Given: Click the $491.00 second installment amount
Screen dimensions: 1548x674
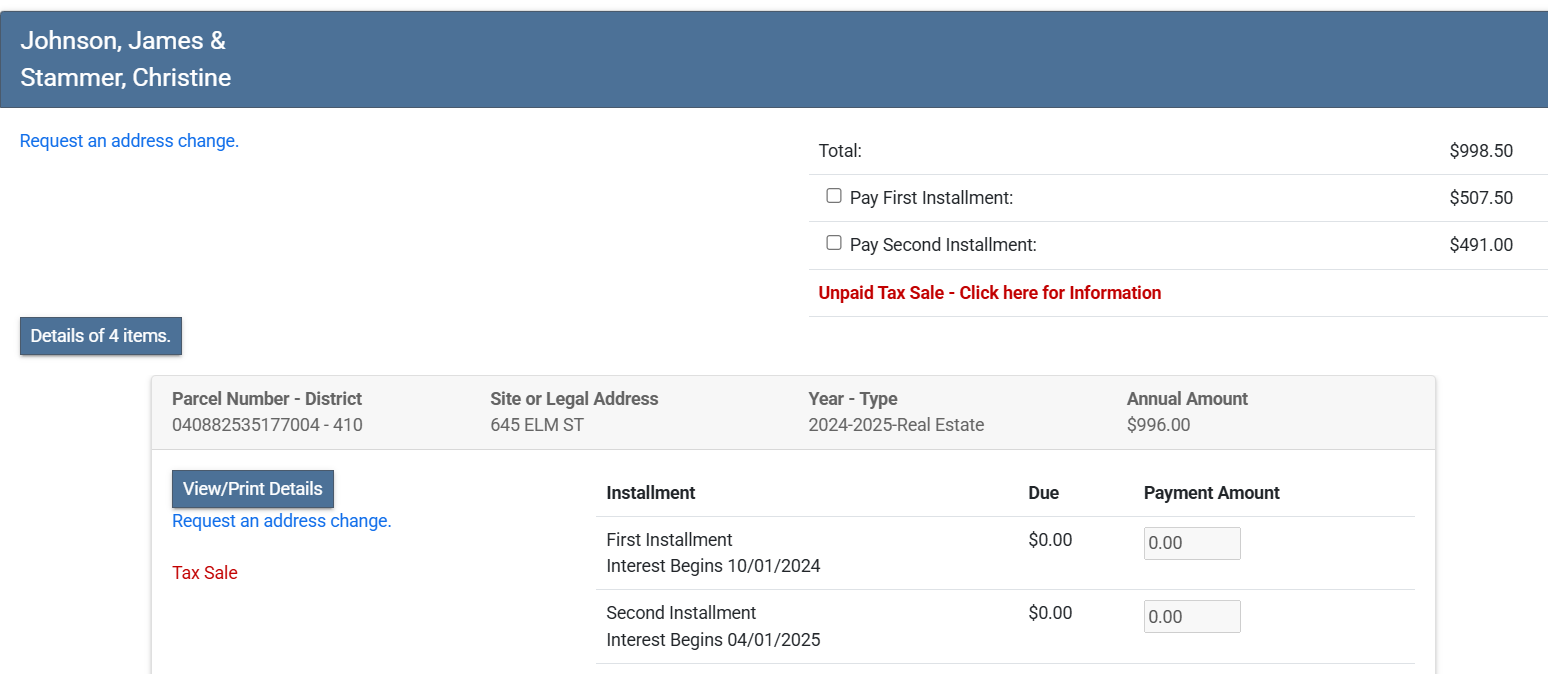Looking at the screenshot, I should (1480, 245).
